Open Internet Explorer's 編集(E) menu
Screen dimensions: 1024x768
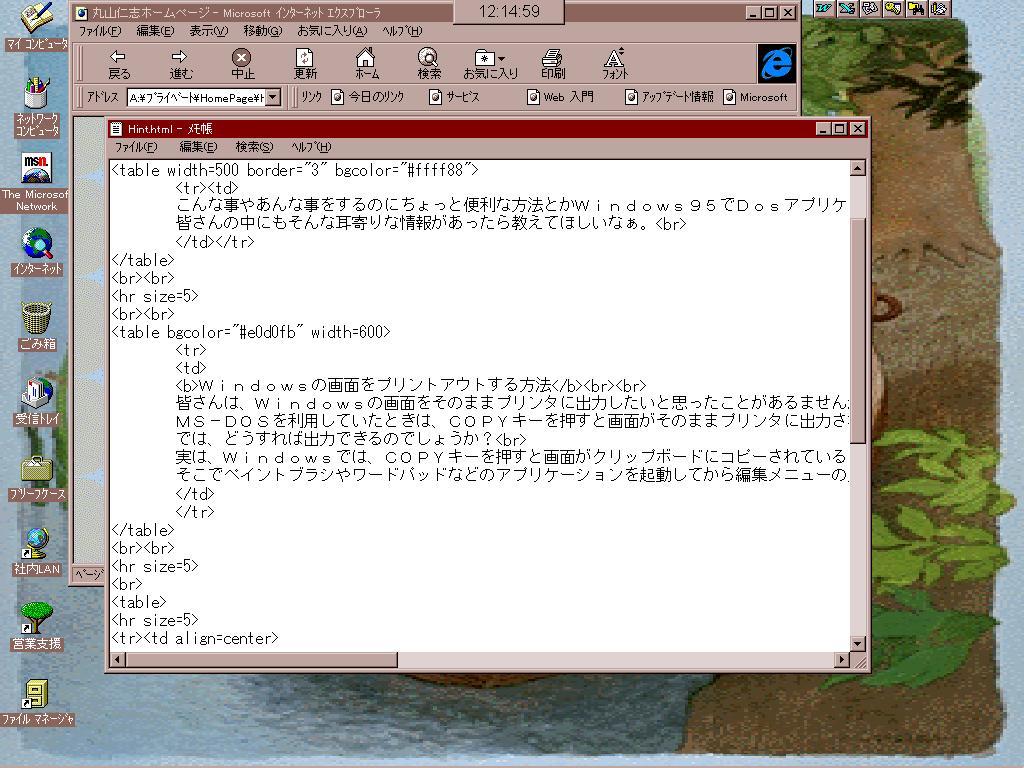pos(155,31)
